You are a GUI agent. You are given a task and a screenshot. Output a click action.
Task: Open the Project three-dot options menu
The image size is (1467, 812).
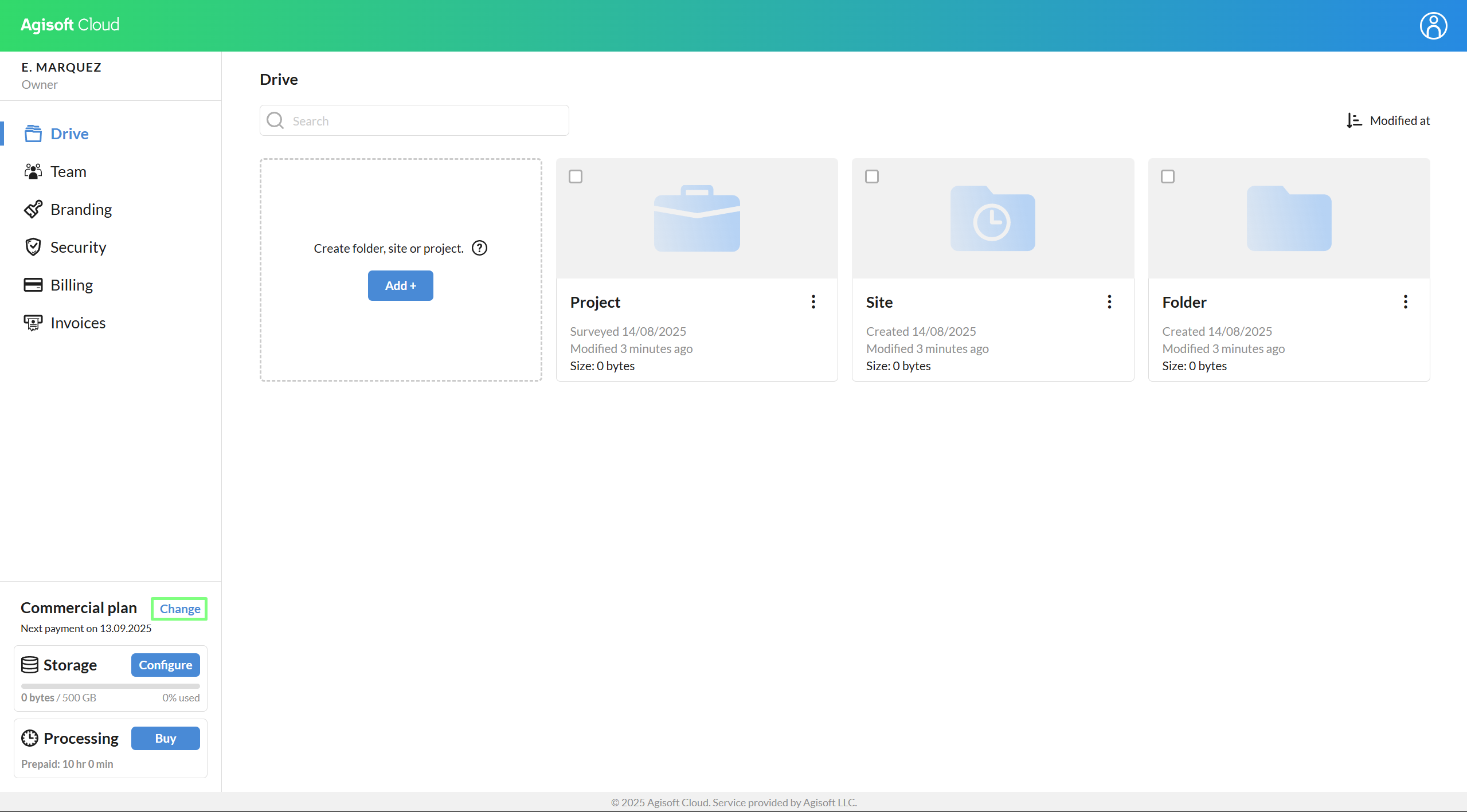813,302
